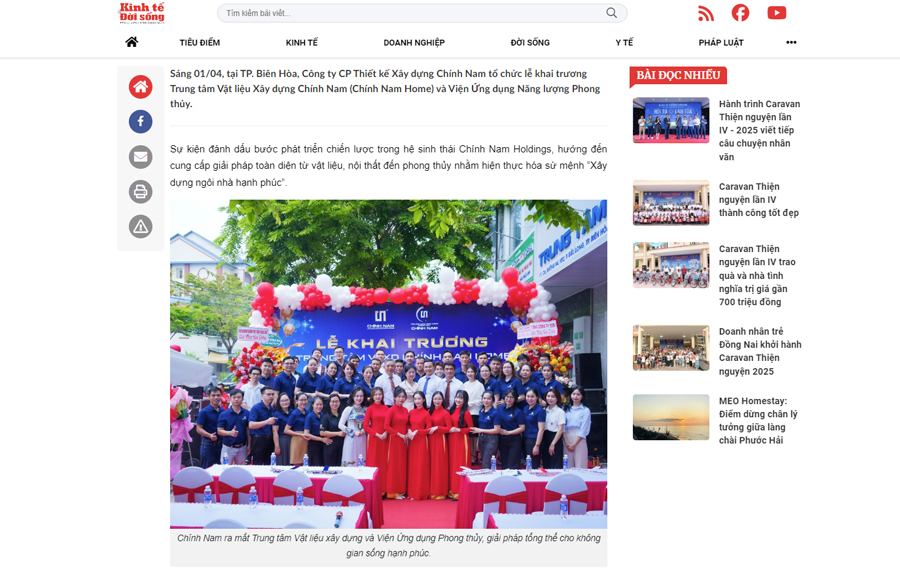Click the Kinh tế Đời sống logo
The width and height of the screenshot is (900, 568).
tap(142, 13)
